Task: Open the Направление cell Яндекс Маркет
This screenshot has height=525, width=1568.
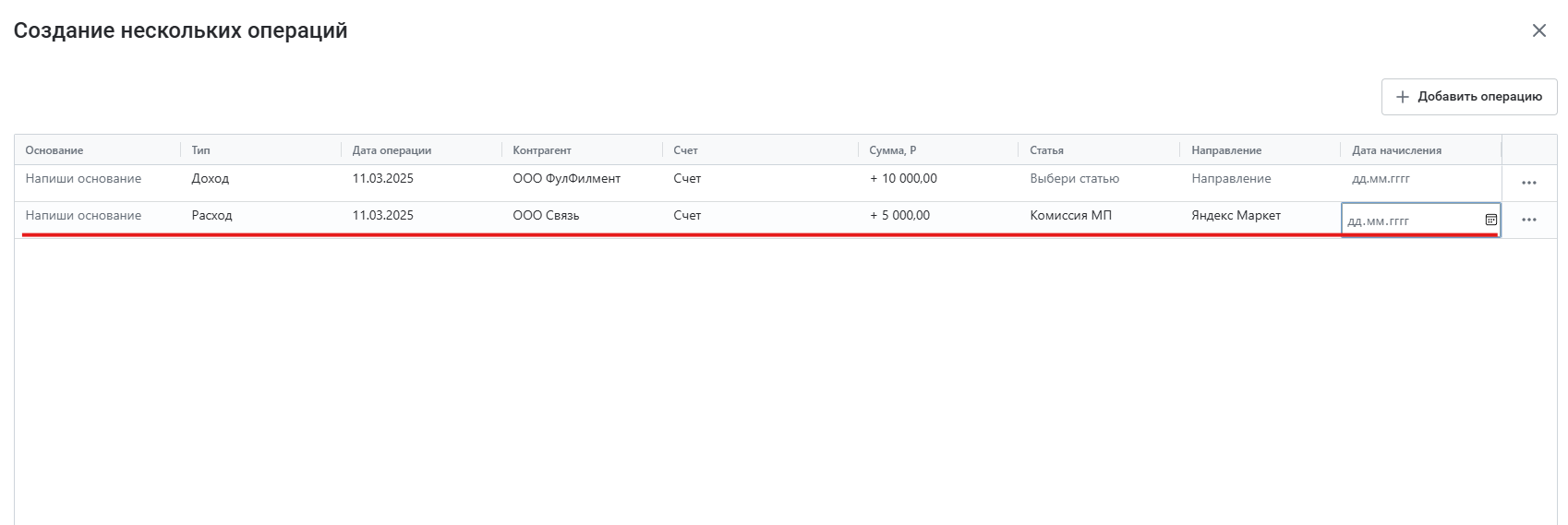Action: (1260, 220)
